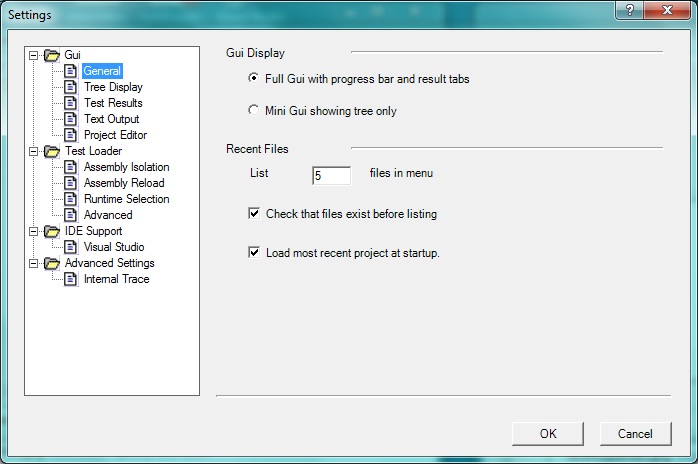Uncheck Check that files exist before listing
This screenshot has height=464, width=698.
click(253, 214)
